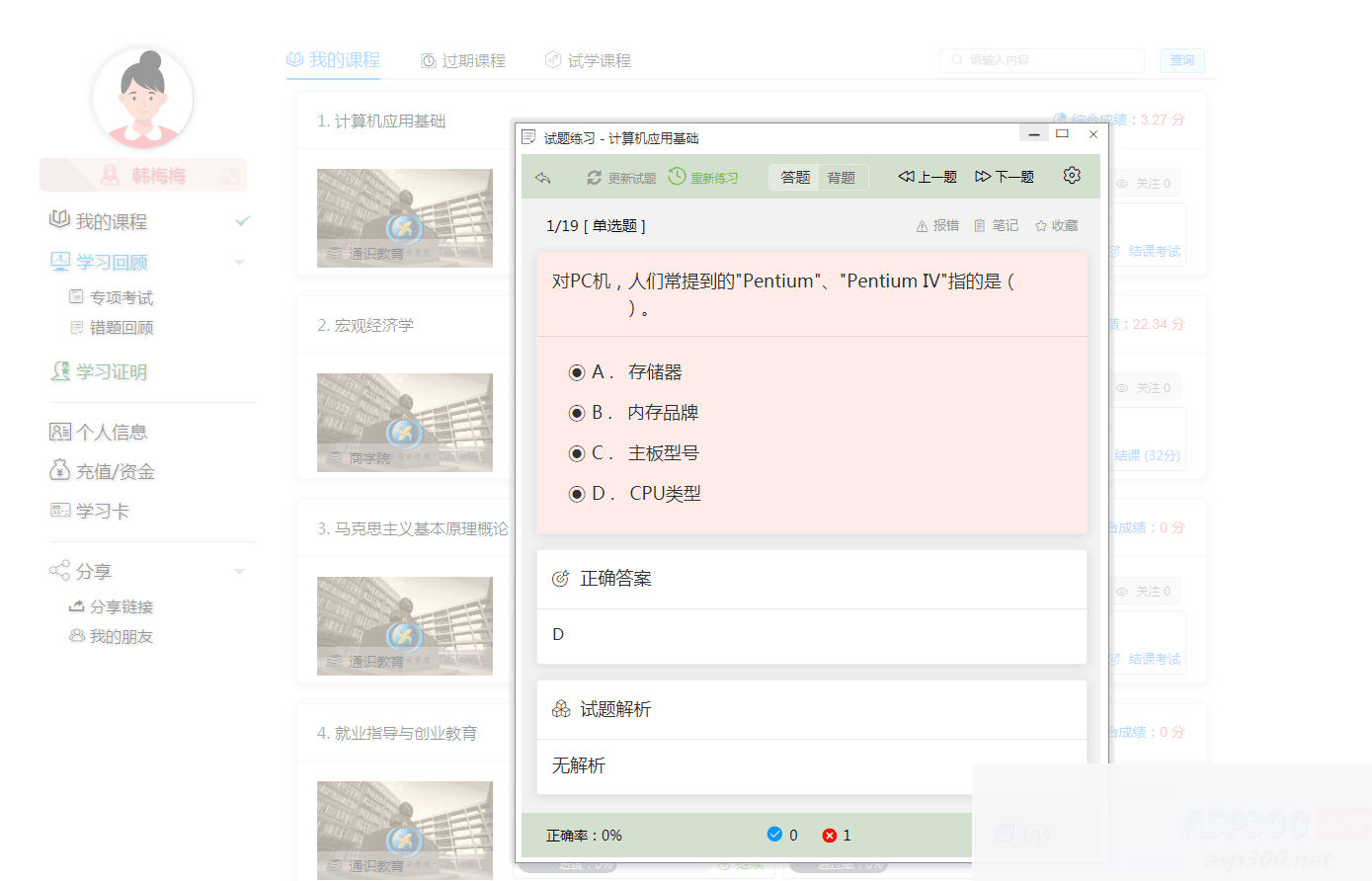1372x881 pixels.
Task: Open the settings gear in practice toolbar
Action: (1071, 176)
